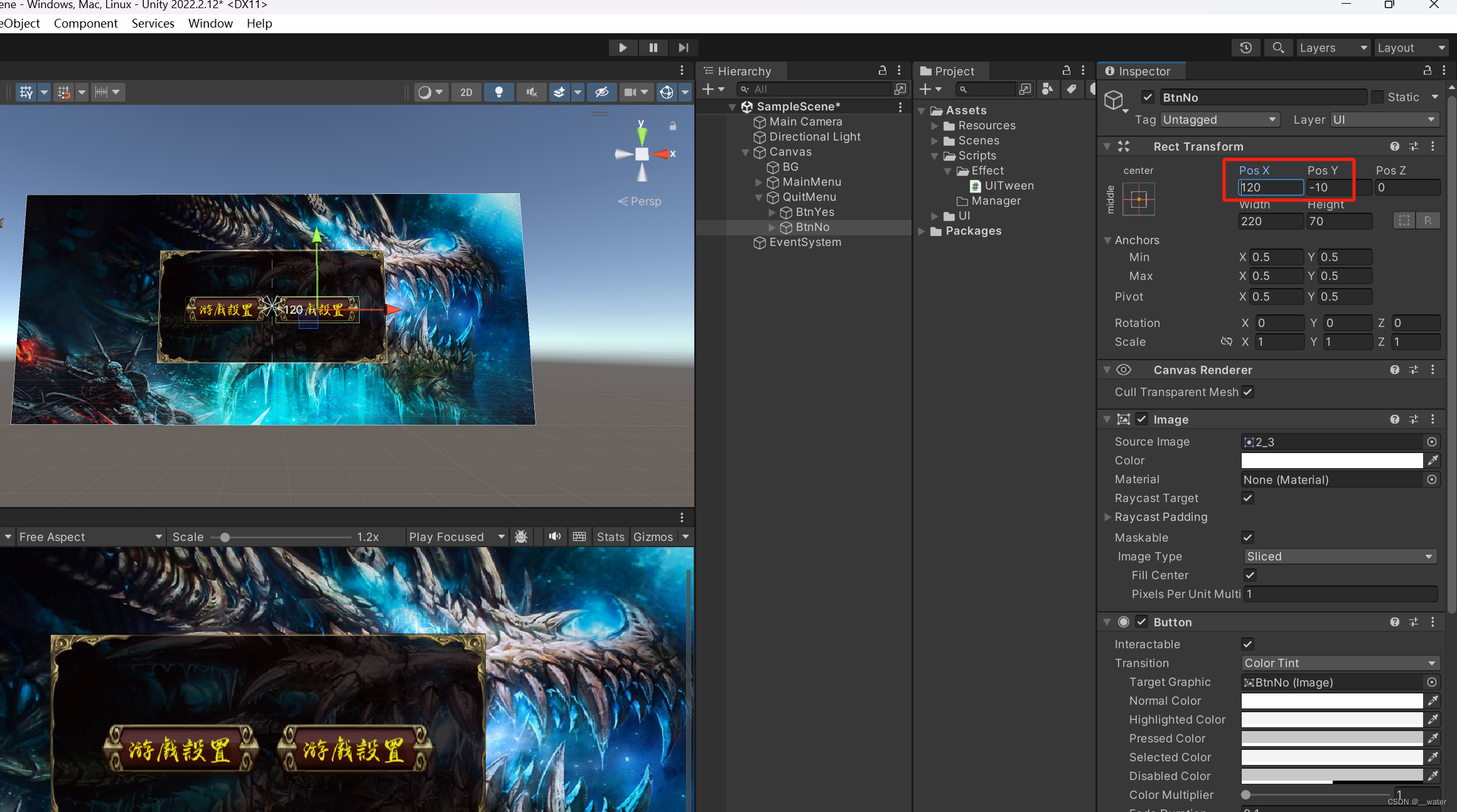Open the global Search icon
The height and width of the screenshot is (812, 1457).
click(x=1278, y=48)
